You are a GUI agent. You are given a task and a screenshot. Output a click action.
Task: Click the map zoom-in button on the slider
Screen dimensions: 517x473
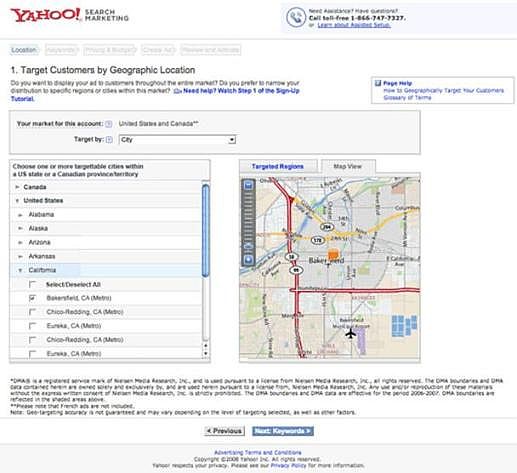coord(248,185)
